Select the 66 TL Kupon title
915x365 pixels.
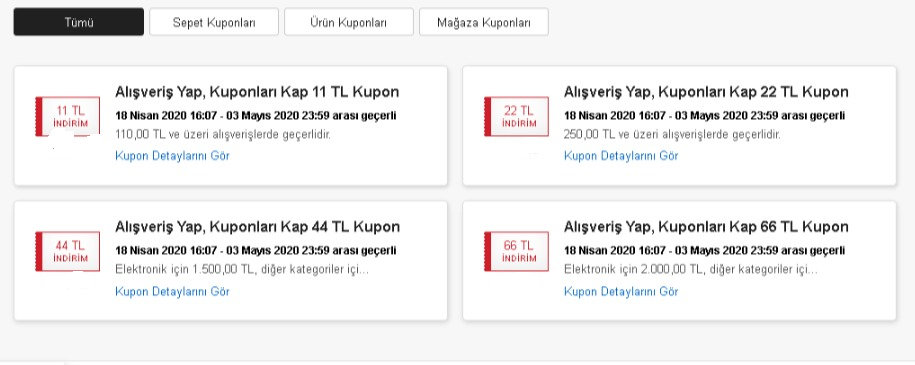(x=706, y=227)
